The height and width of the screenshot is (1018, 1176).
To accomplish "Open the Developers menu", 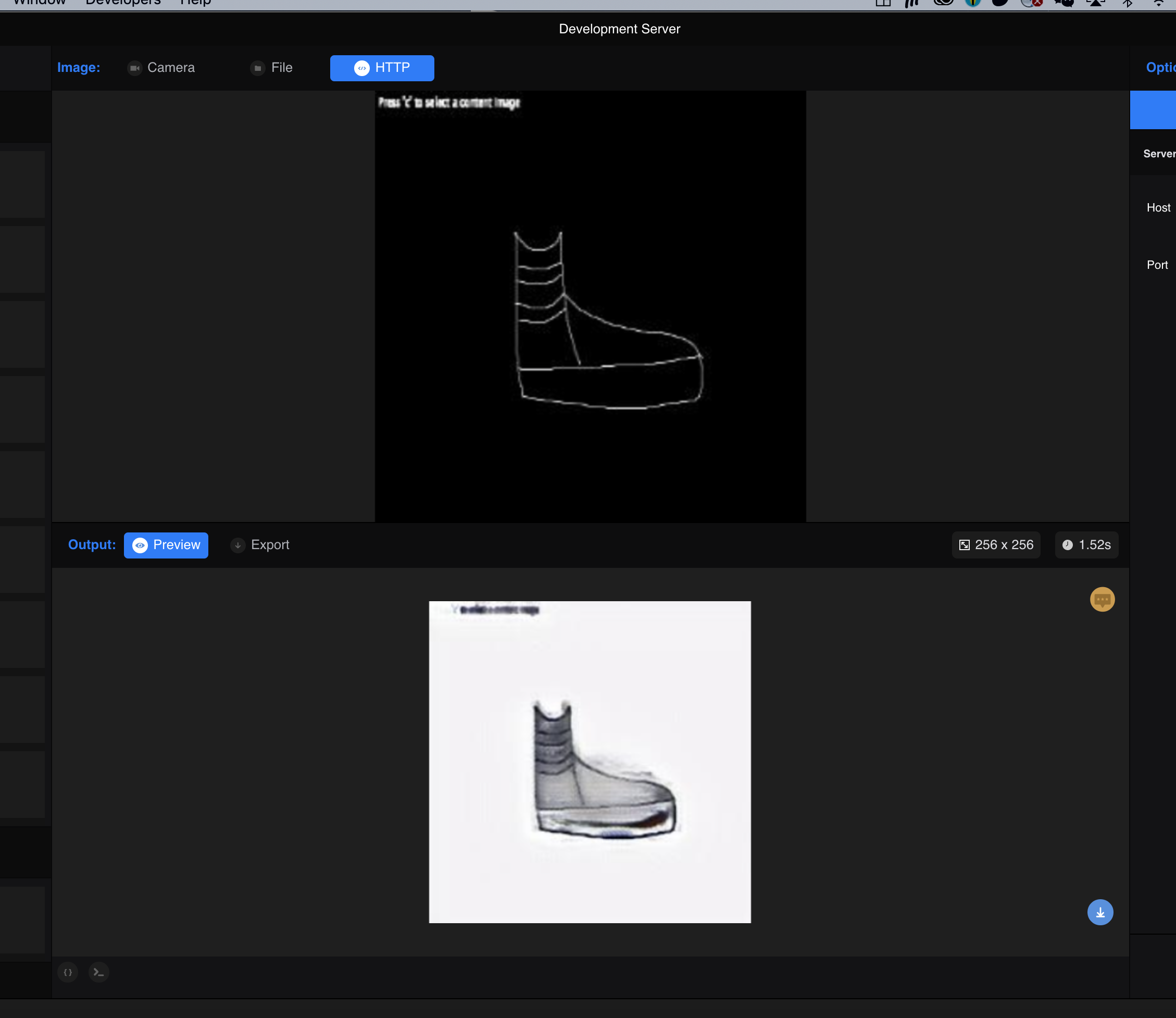I will coord(123,3).
